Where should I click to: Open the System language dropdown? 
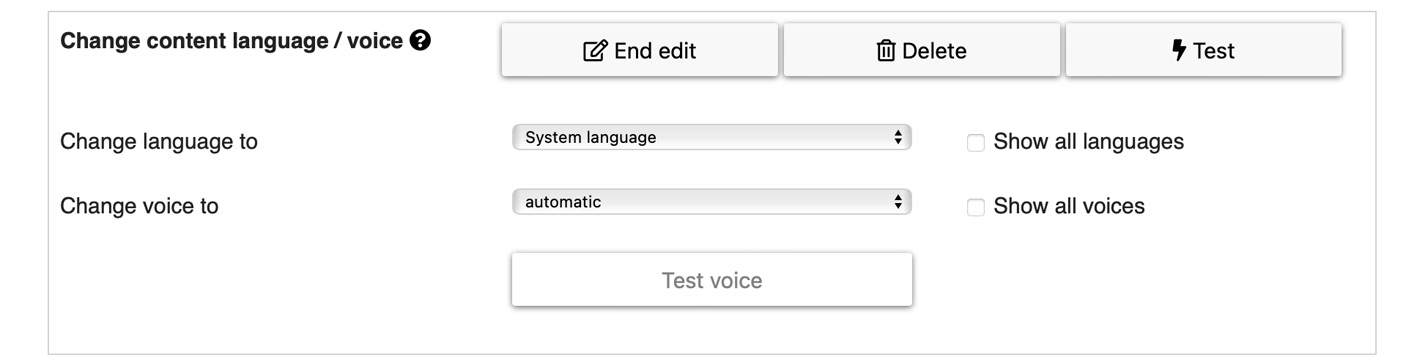click(x=712, y=138)
